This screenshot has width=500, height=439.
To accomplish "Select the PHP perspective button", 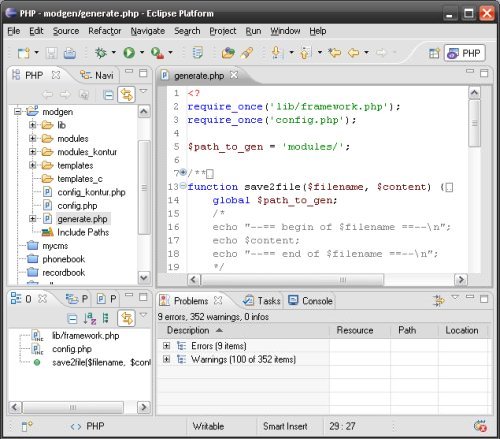I will point(465,53).
